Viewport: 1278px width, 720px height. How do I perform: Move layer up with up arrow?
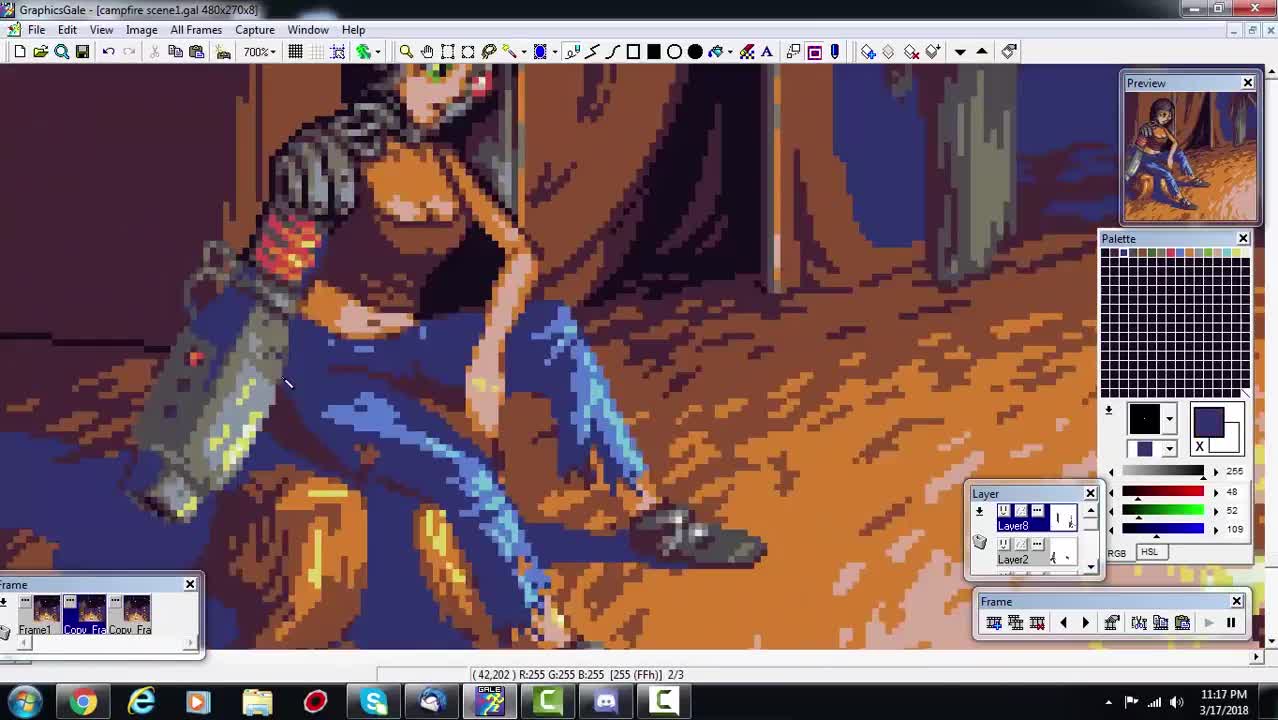pos(982,52)
